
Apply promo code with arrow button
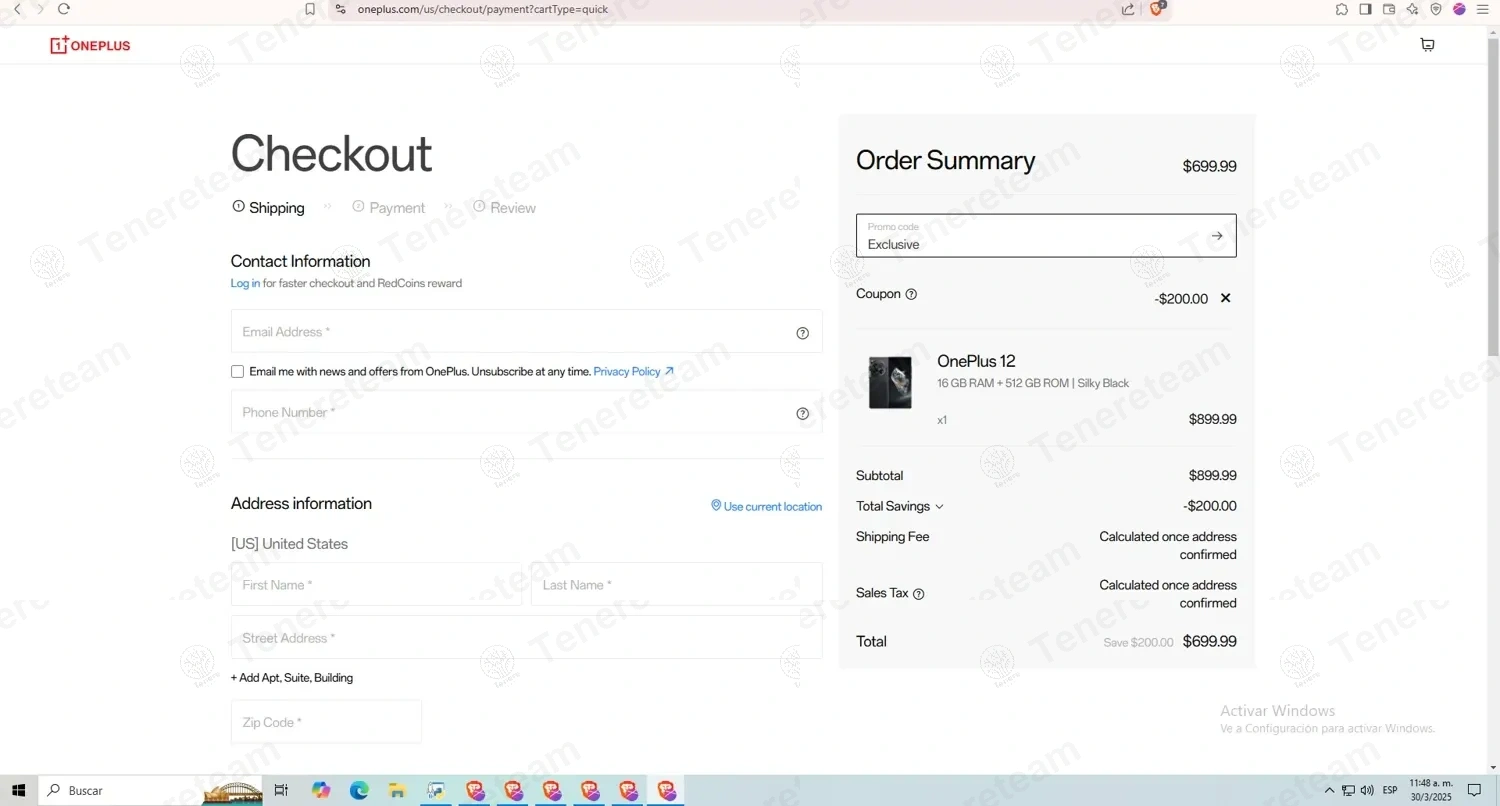[1216, 236]
